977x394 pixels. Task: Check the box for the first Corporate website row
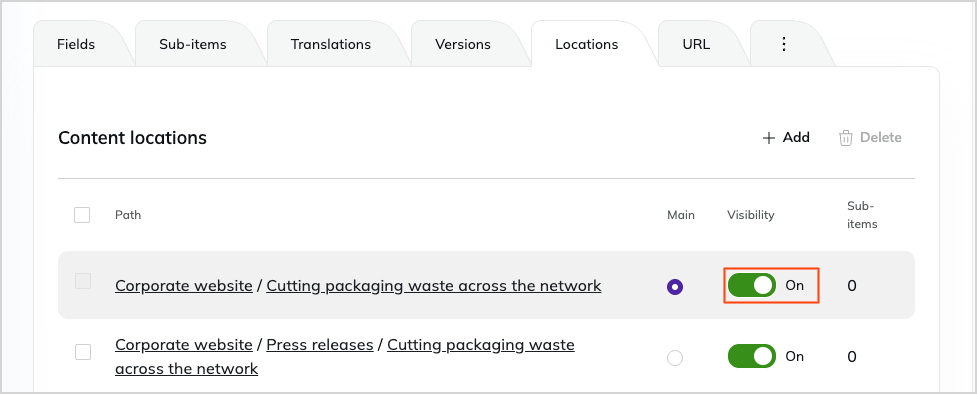tap(83, 281)
